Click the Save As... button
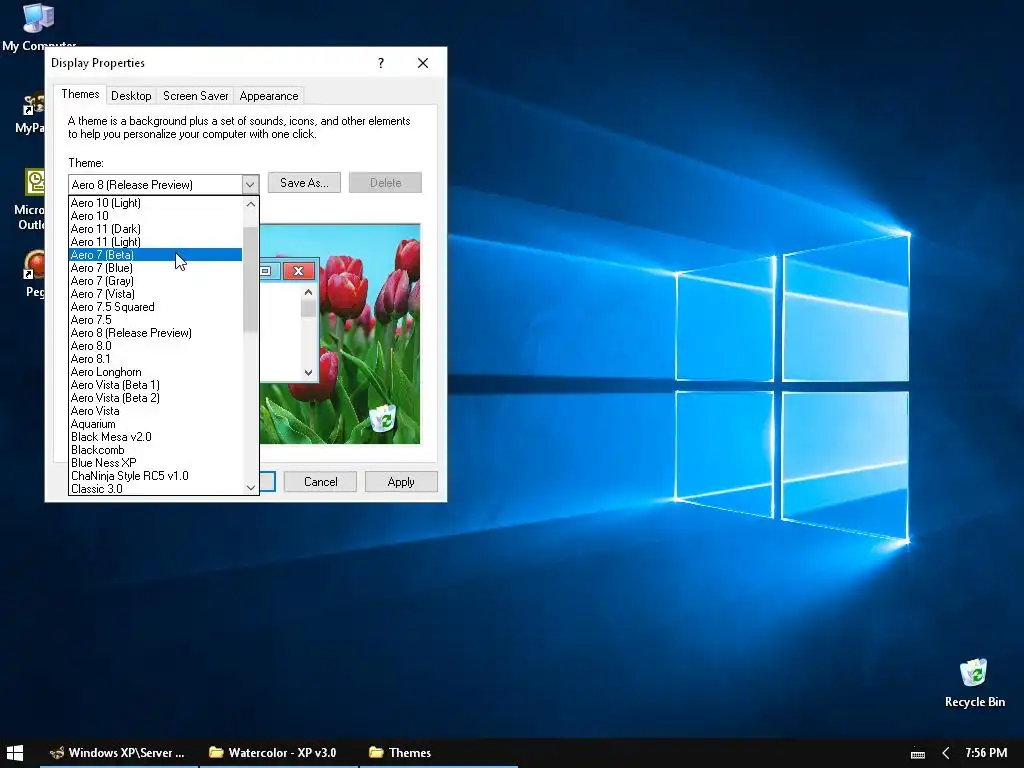Image resolution: width=1024 pixels, height=768 pixels. coord(304,183)
